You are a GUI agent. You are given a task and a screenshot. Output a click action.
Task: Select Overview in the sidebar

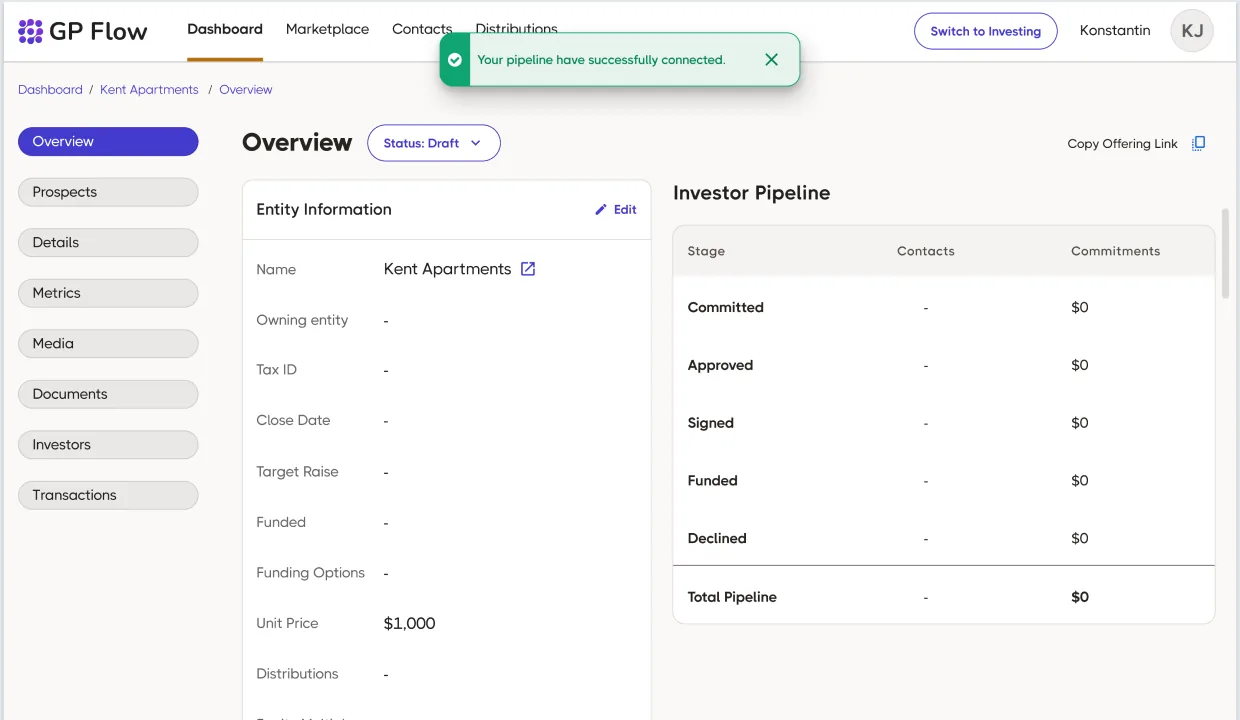108,141
